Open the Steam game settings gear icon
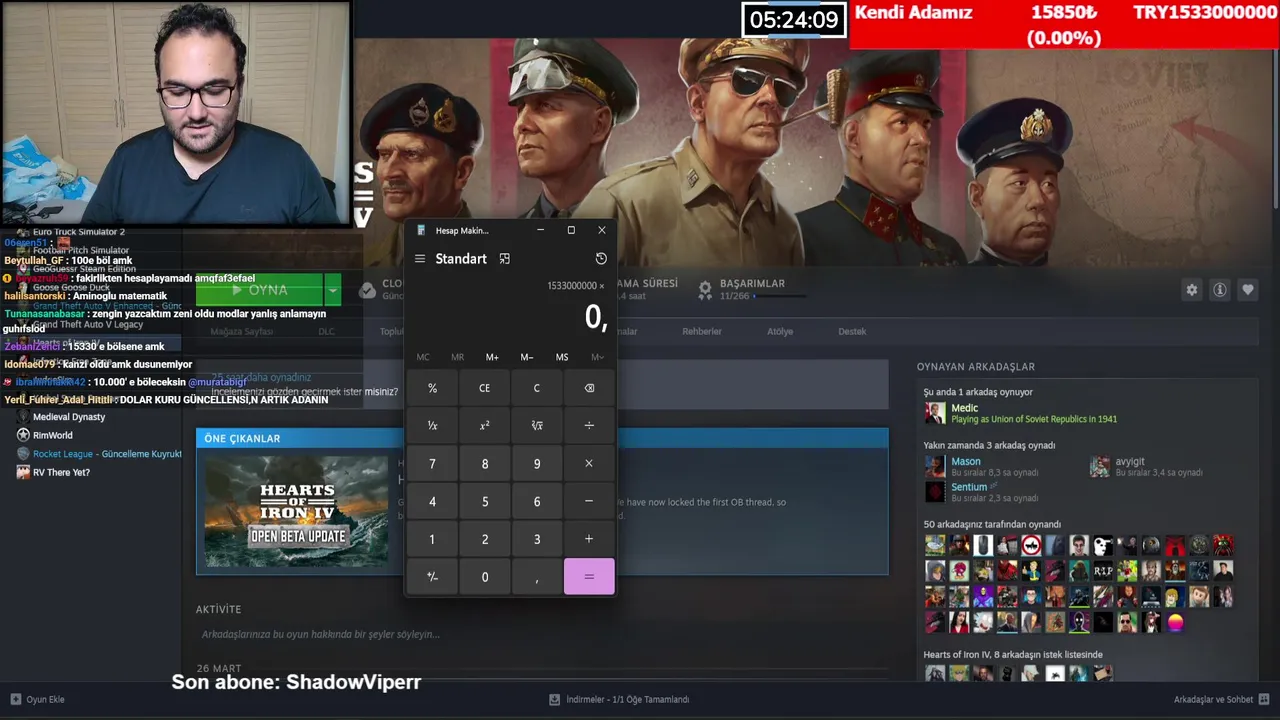This screenshot has height=720, width=1280. pyautogui.click(x=1192, y=290)
